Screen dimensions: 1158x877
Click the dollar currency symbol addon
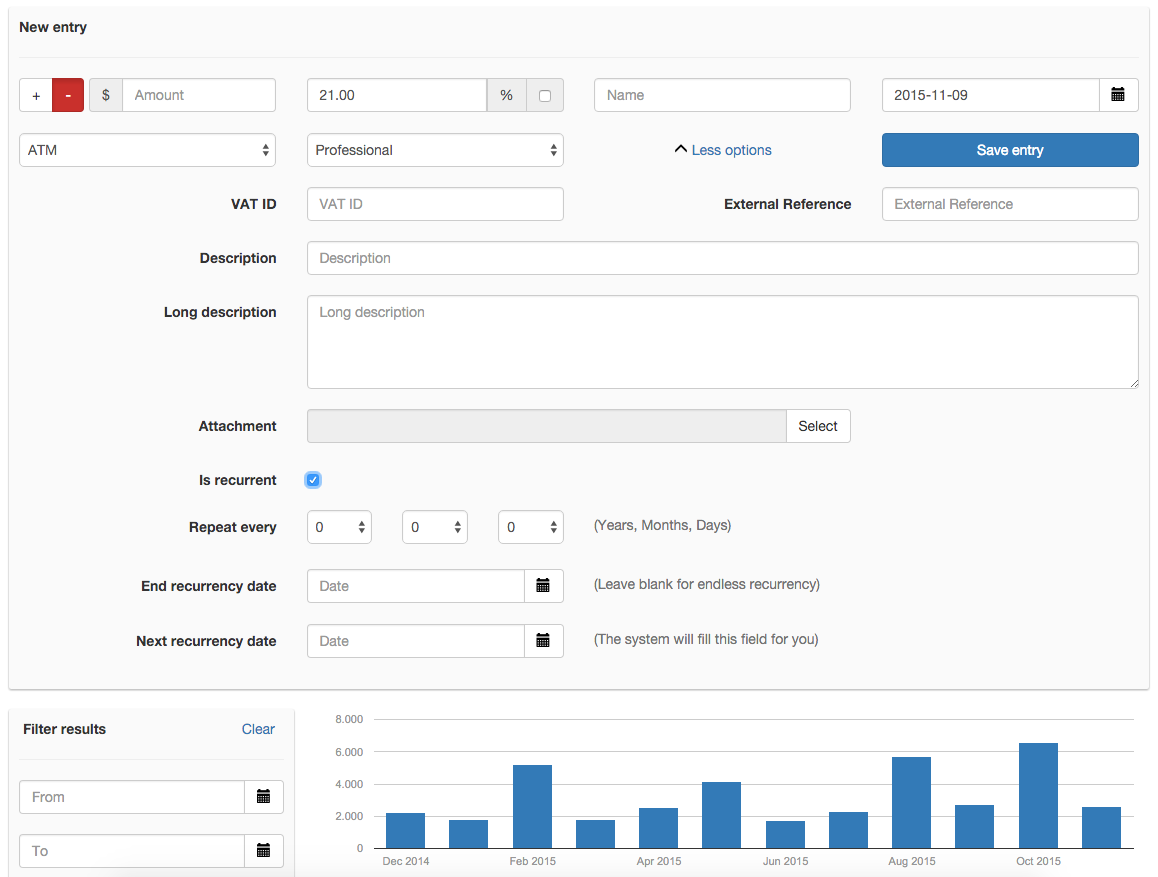pos(106,95)
